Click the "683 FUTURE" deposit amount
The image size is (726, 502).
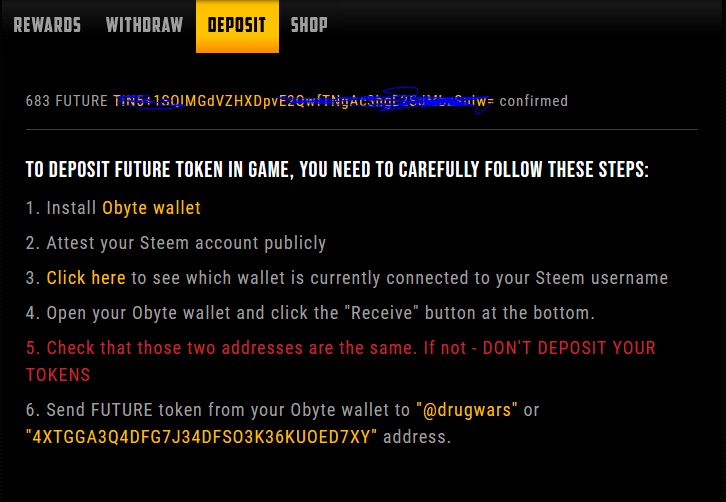point(67,101)
